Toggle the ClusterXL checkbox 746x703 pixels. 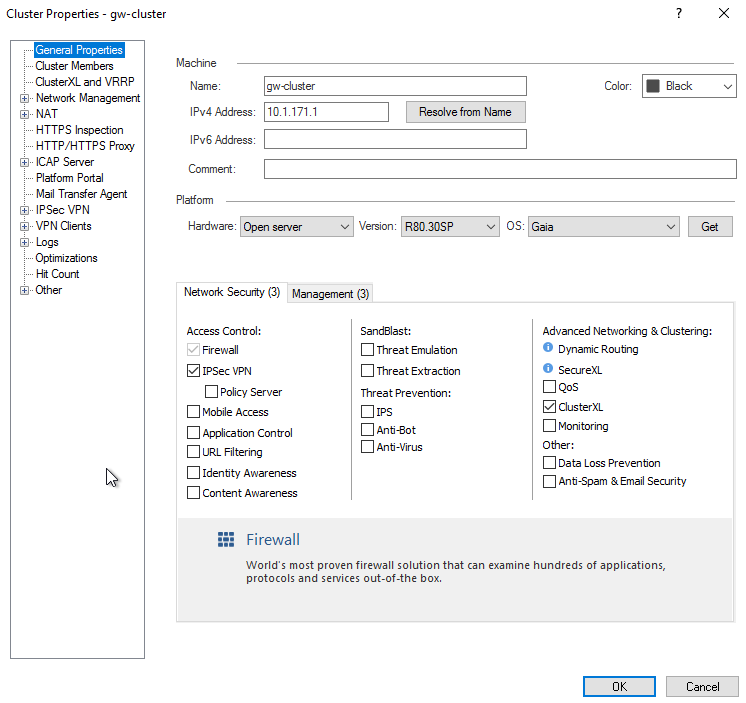click(x=549, y=407)
